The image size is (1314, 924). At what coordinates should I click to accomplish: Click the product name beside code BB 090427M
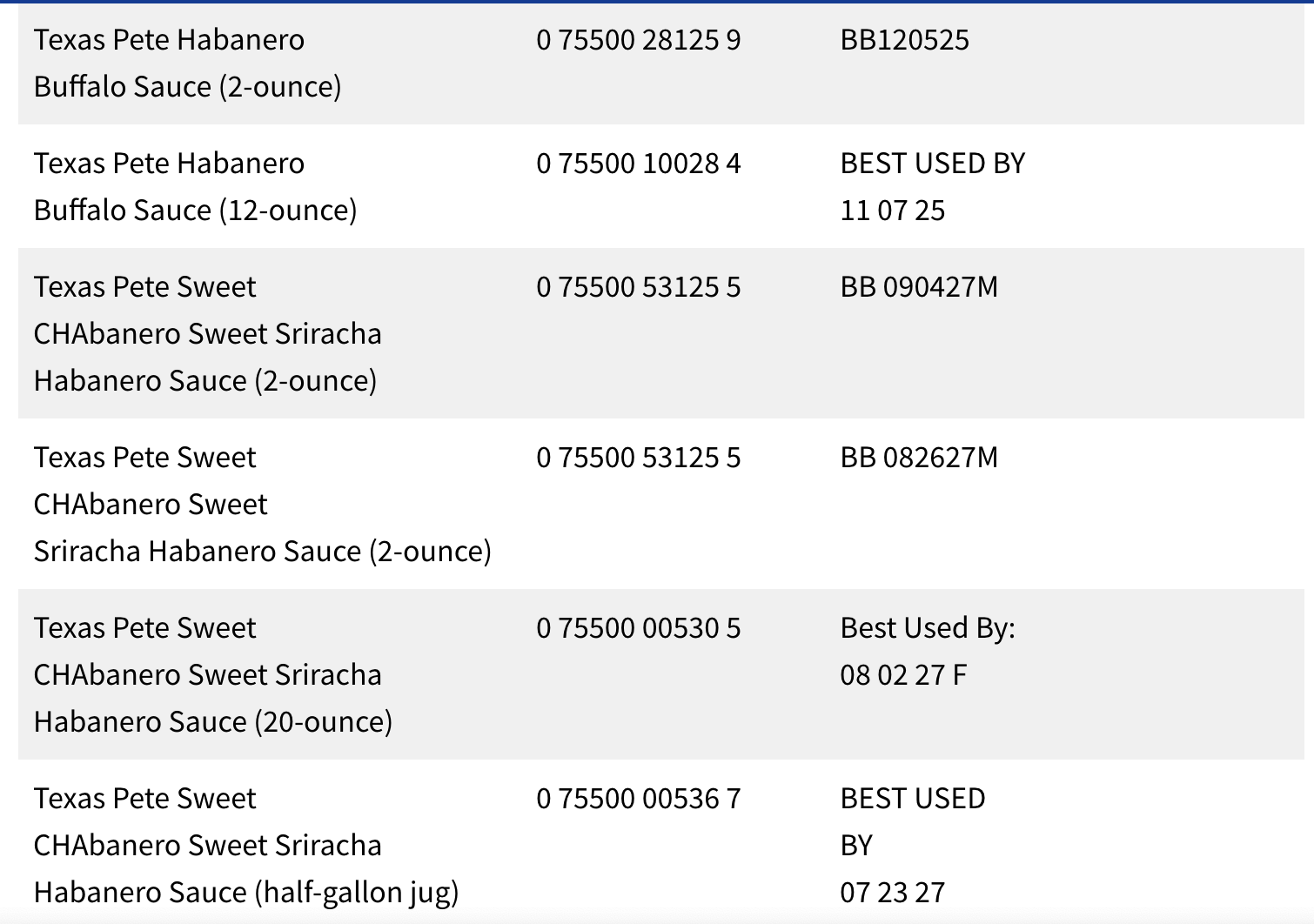click(x=207, y=334)
